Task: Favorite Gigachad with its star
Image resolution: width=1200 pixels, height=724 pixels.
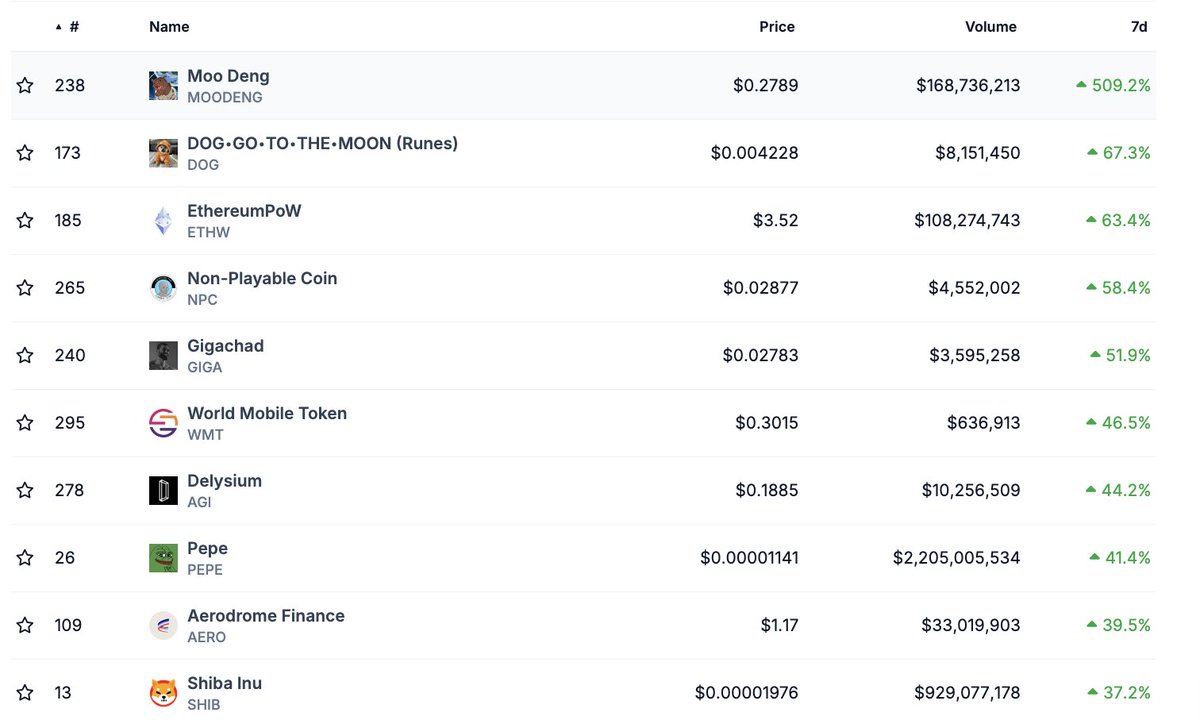Action: (x=25, y=356)
